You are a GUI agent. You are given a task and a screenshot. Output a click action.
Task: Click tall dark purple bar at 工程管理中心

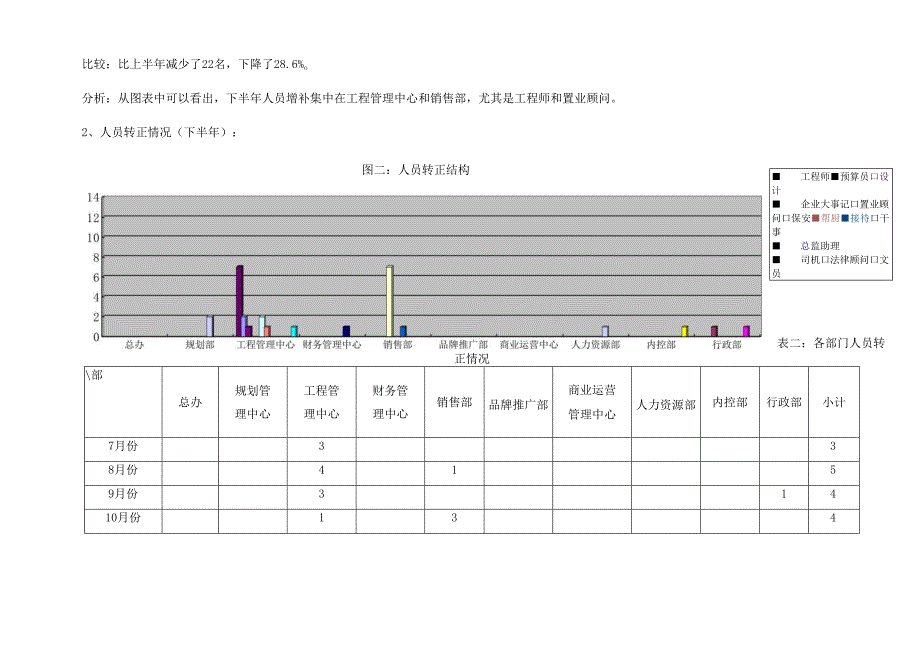click(x=239, y=301)
